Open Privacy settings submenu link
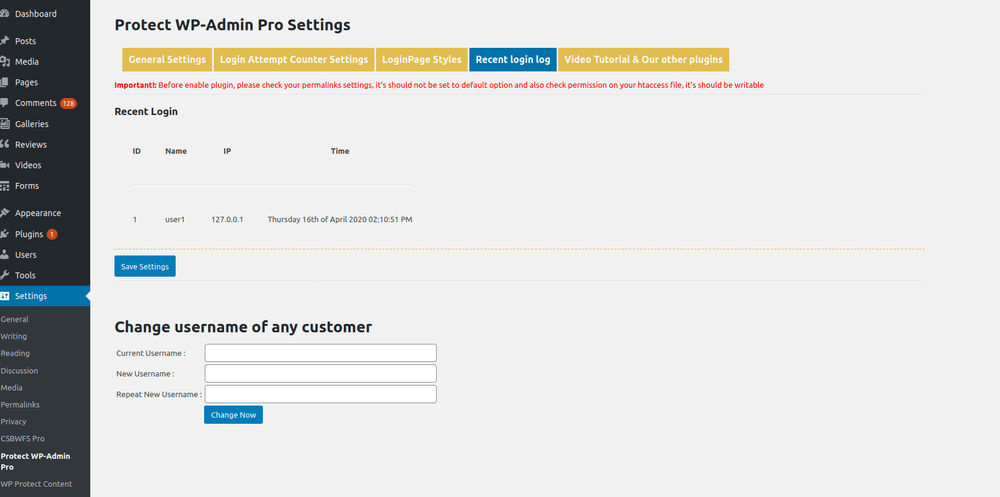1000x497 pixels. [13, 421]
